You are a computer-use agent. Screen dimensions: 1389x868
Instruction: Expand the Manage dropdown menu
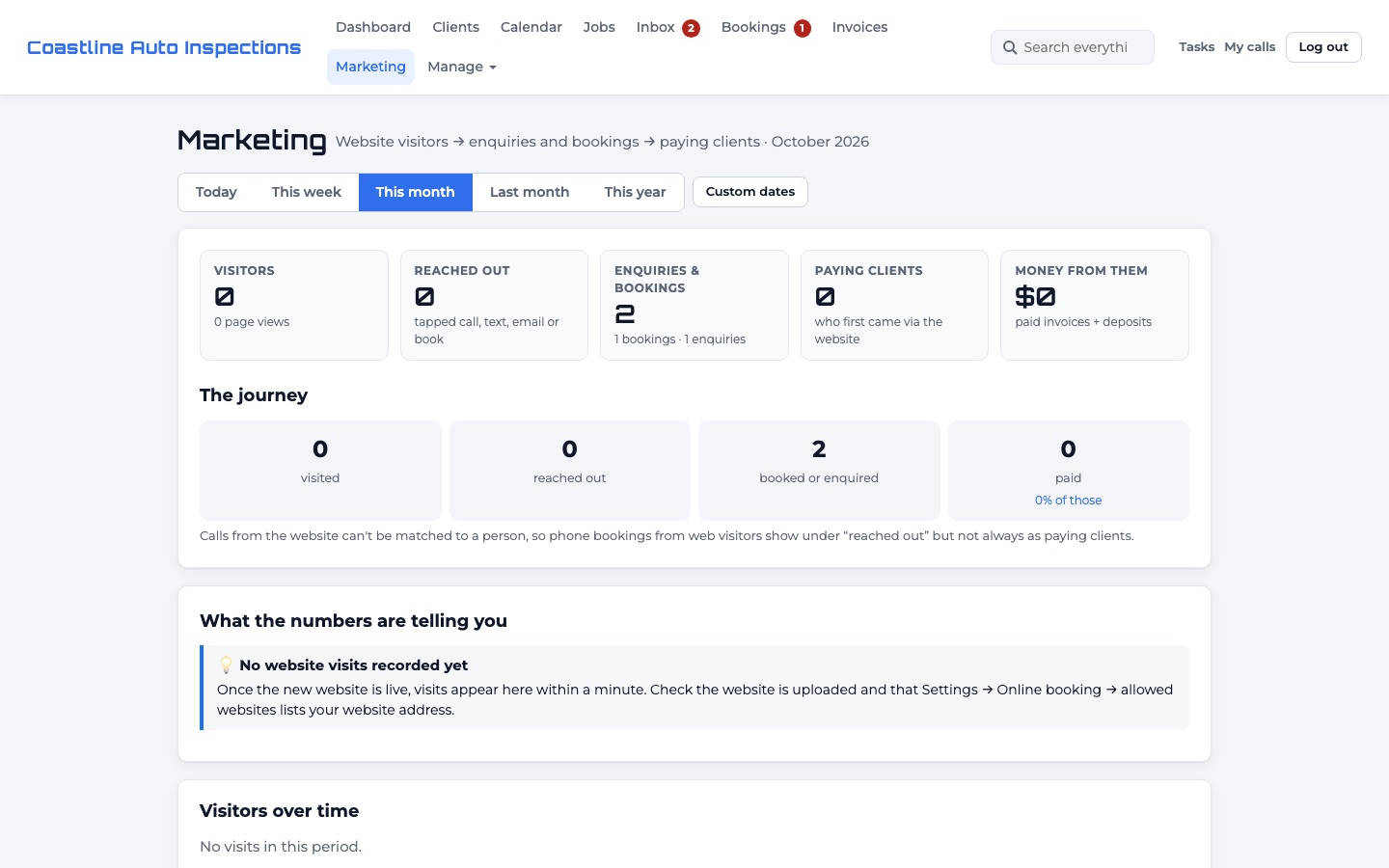click(x=462, y=67)
